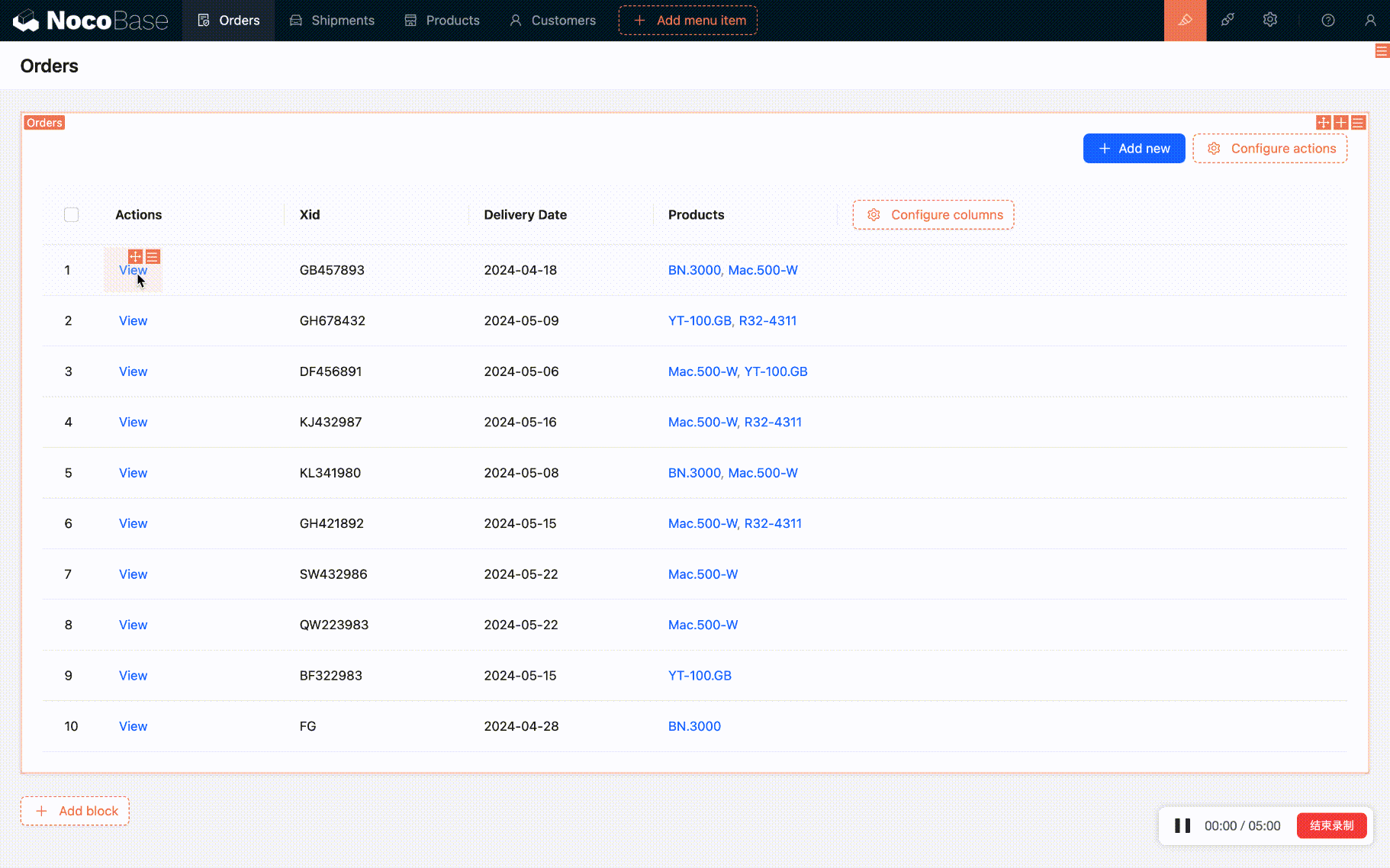
Task: Open the View action settings menu icon
Action: pos(153,257)
